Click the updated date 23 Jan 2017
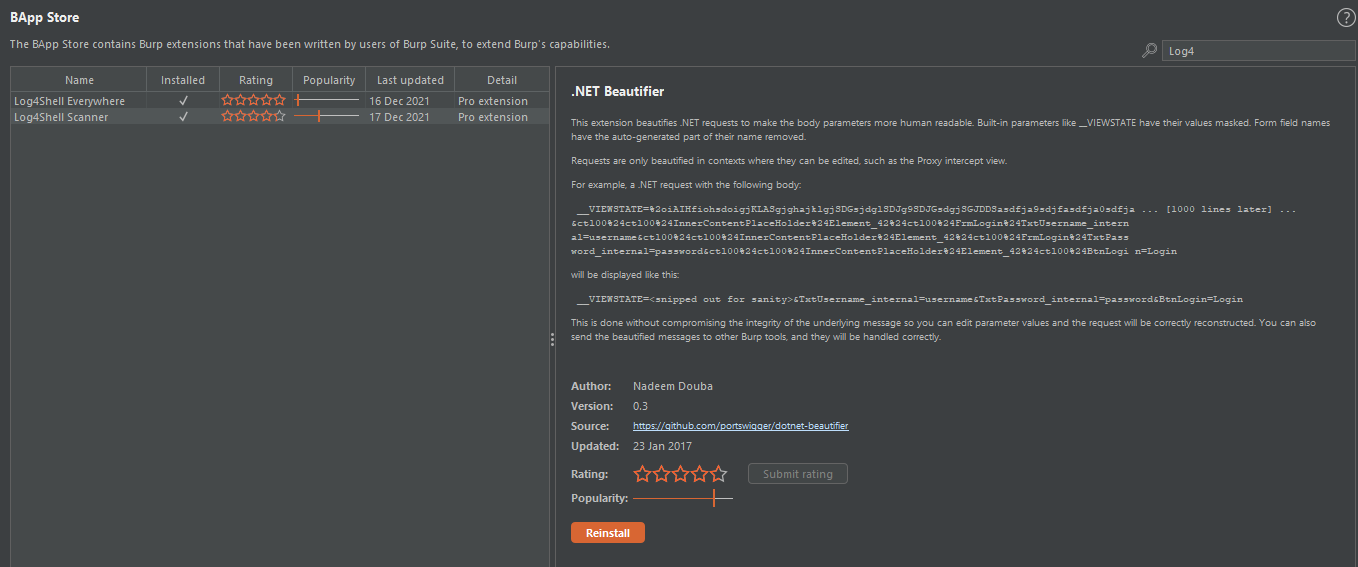 [662, 446]
